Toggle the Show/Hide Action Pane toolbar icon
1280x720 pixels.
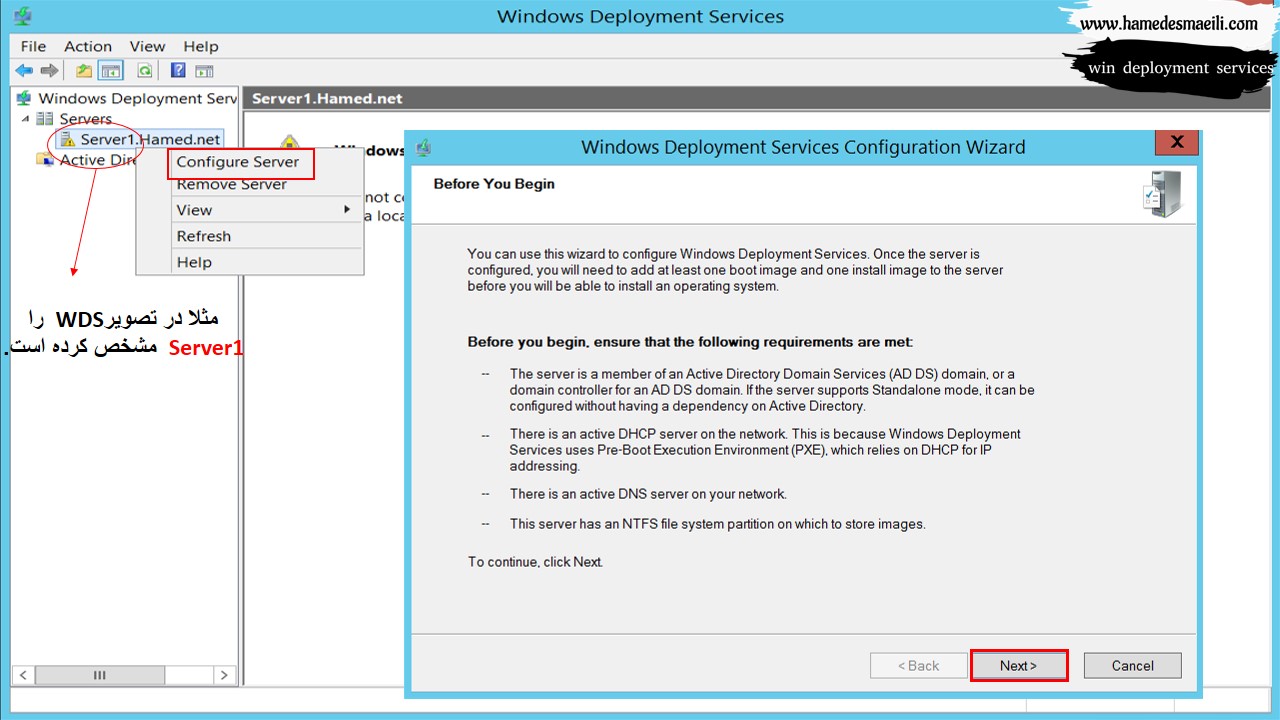(x=204, y=71)
